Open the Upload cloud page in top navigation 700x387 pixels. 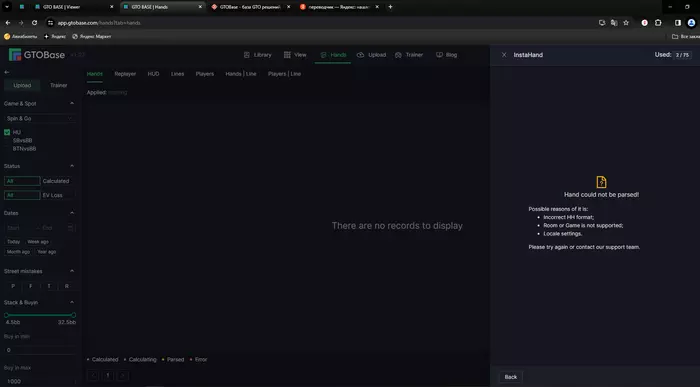[x=371, y=55]
